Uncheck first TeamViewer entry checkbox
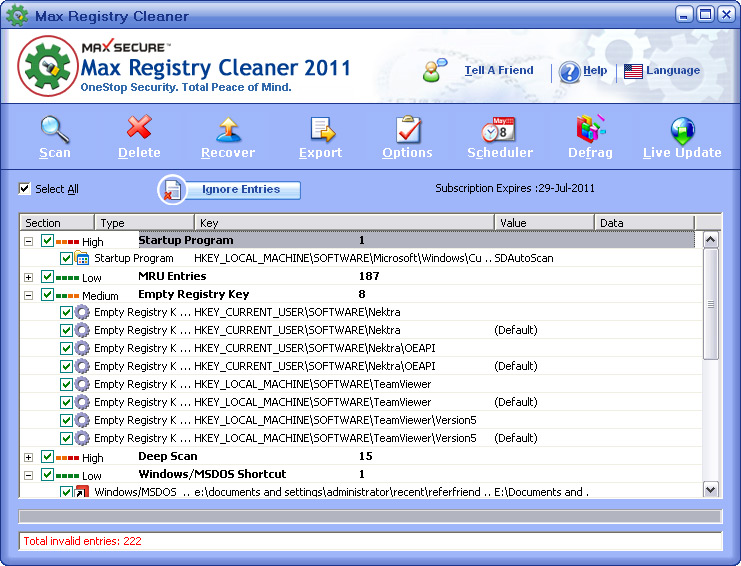 tap(66, 385)
